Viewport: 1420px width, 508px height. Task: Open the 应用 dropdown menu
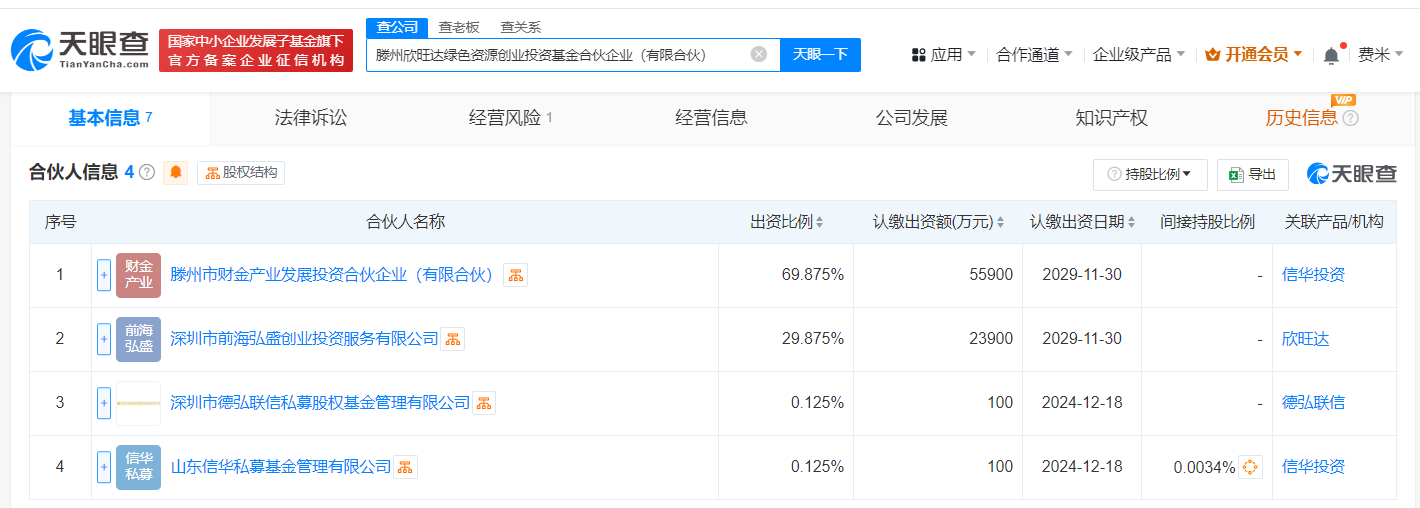point(944,55)
